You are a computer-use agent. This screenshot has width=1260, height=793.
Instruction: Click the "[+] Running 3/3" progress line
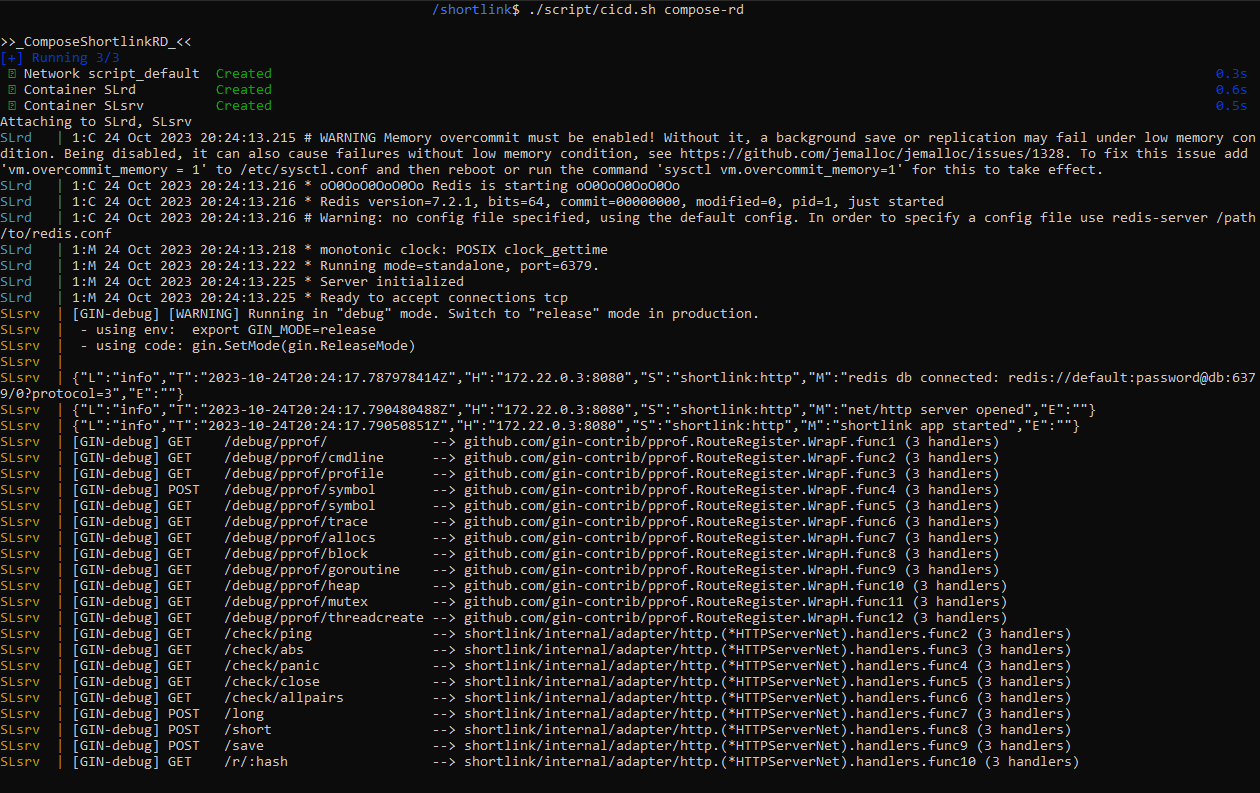click(60, 58)
